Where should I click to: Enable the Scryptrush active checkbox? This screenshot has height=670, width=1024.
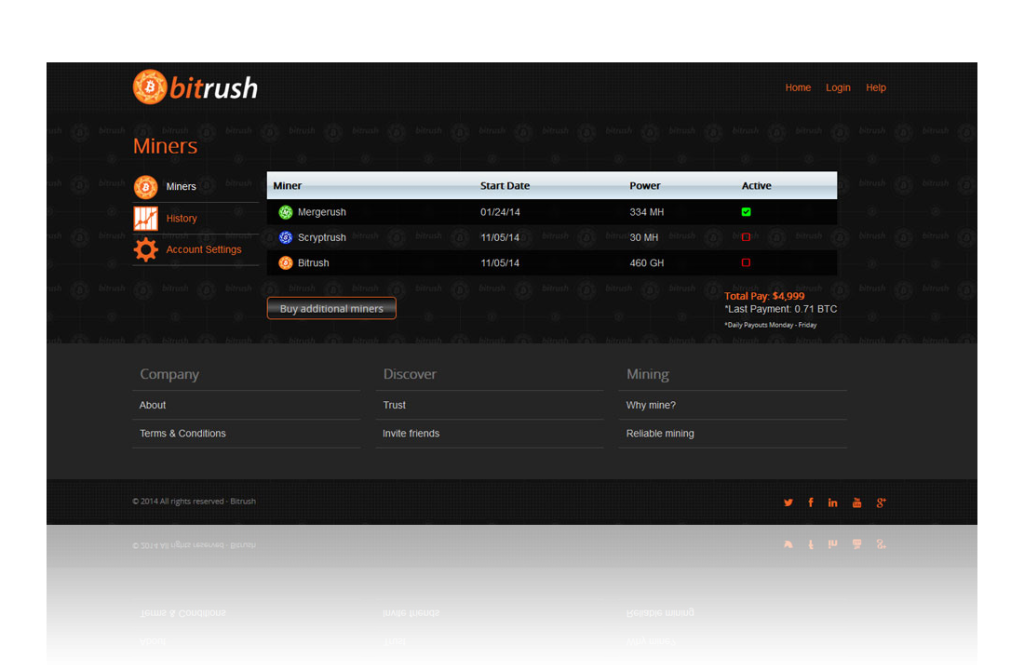point(746,238)
